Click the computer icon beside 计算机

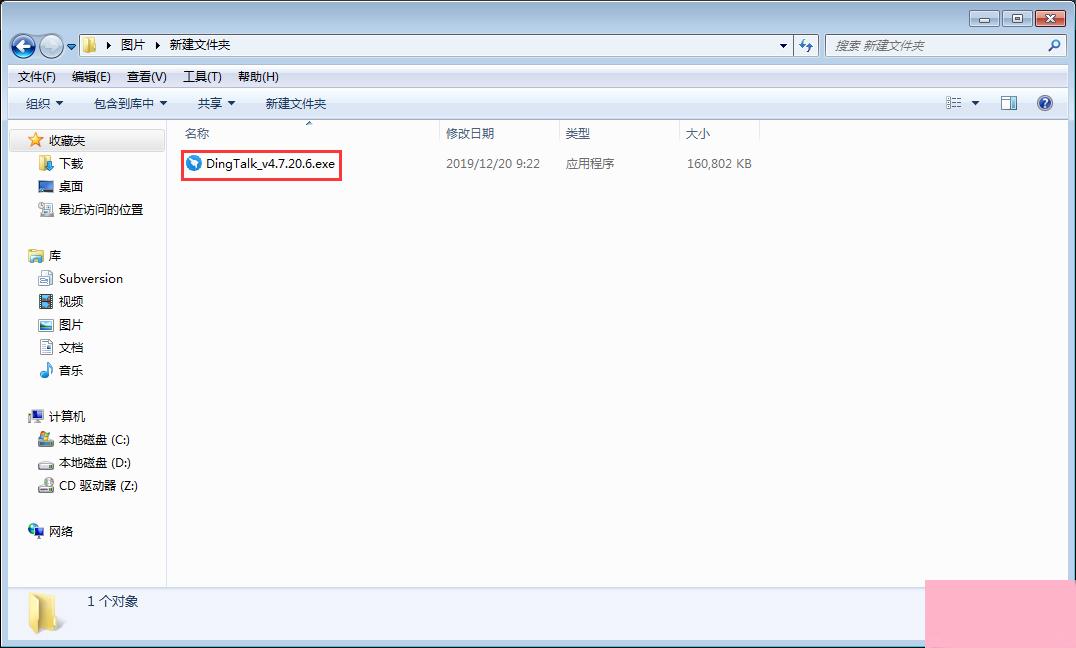(x=36, y=417)
